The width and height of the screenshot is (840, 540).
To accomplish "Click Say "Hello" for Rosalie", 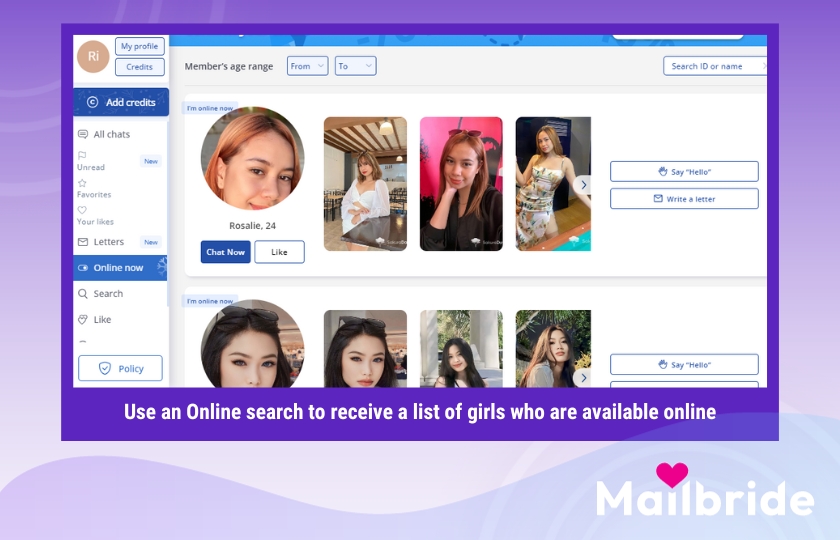I will tap(684, 171).
